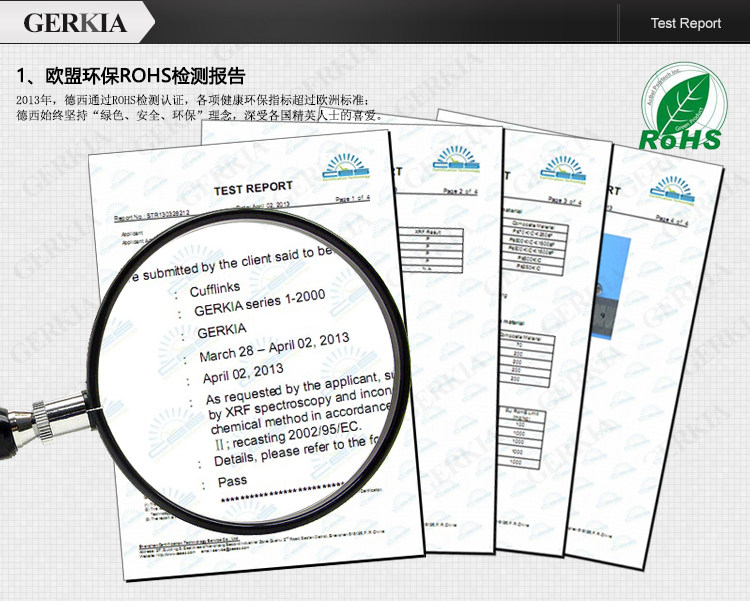Click the line by XRF spectroscopy

[x=300, y=405]
